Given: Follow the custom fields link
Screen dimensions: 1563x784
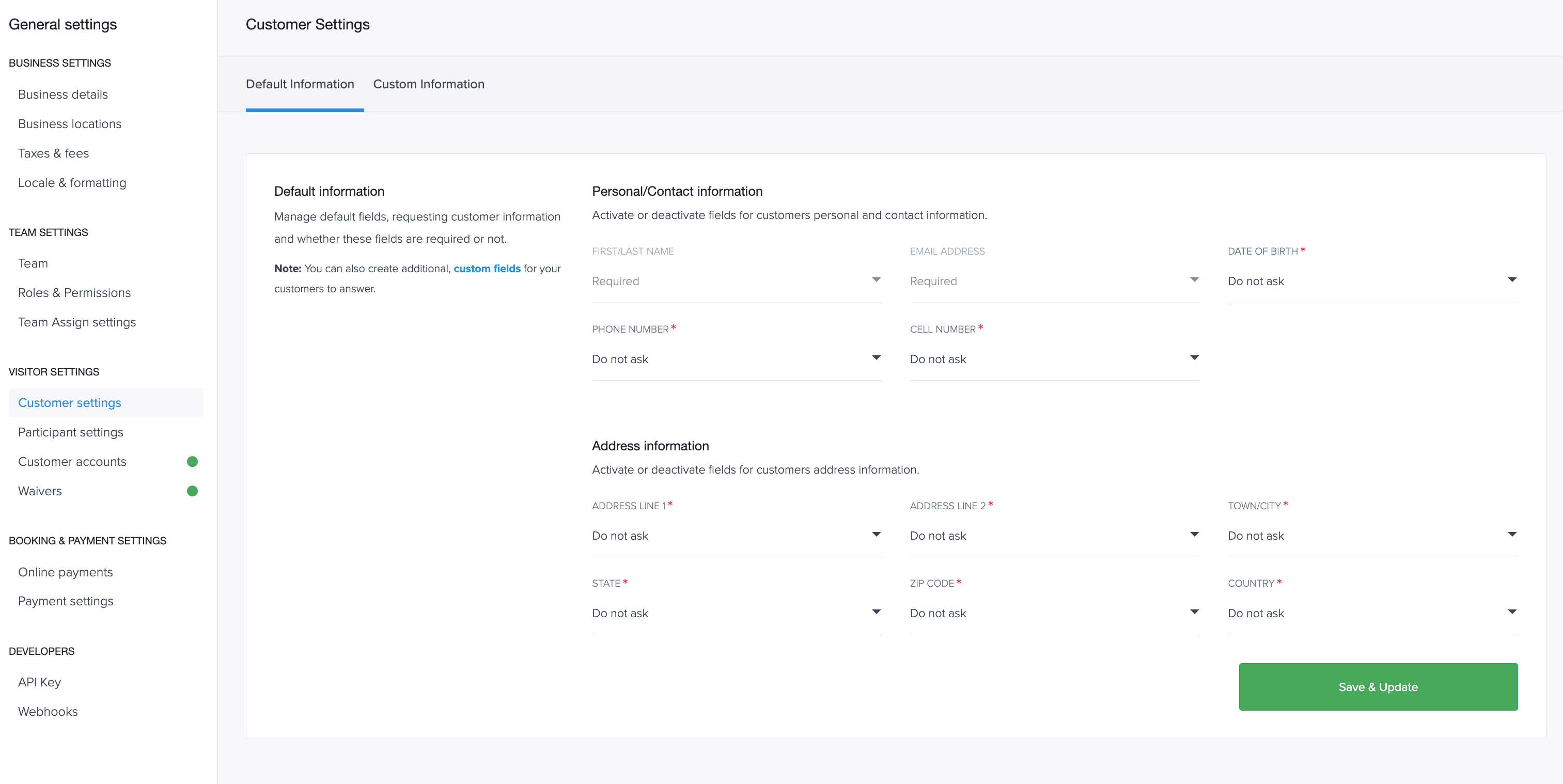Looking at the screenshot, I should (487, 268).
